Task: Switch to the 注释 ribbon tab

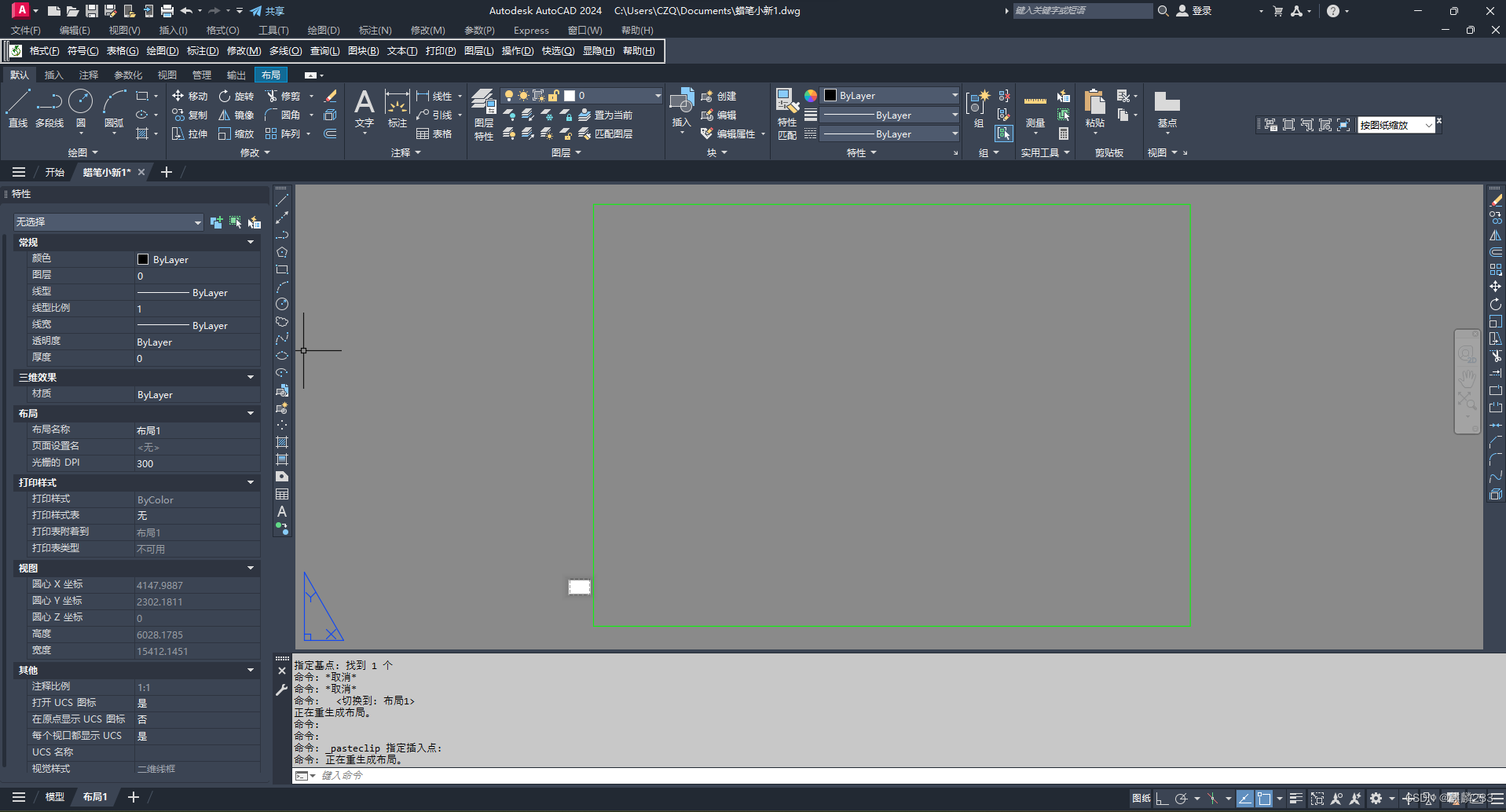Action: [x=89, y=75]
